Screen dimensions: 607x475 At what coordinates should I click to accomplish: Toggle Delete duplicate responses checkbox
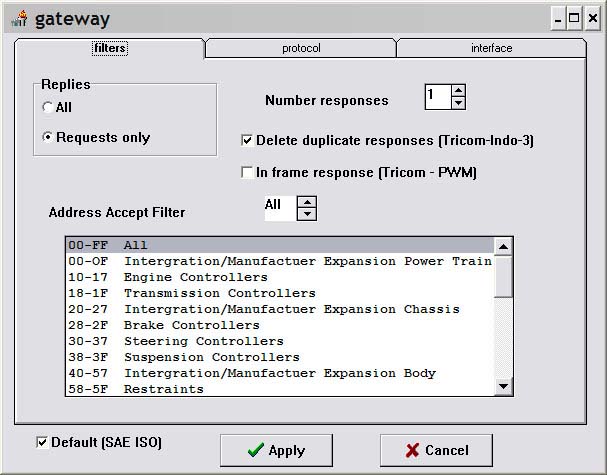point(248,141)
